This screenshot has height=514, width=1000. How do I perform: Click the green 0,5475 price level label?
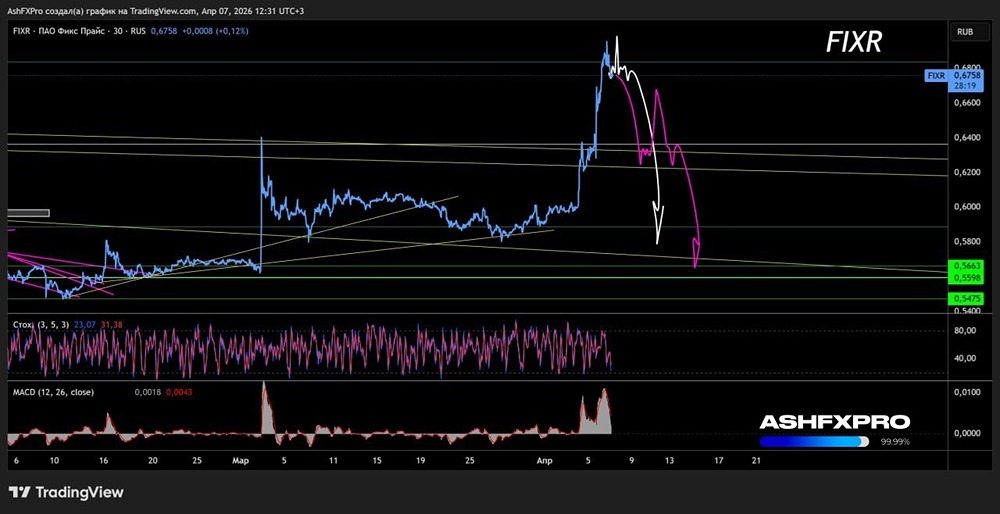click(x=966, y=298)
